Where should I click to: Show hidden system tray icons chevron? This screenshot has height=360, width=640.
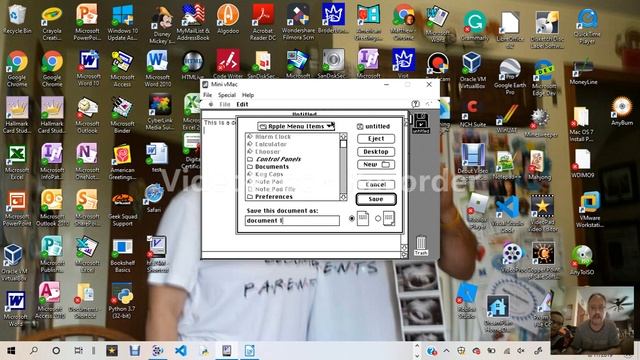click(446, 351)
